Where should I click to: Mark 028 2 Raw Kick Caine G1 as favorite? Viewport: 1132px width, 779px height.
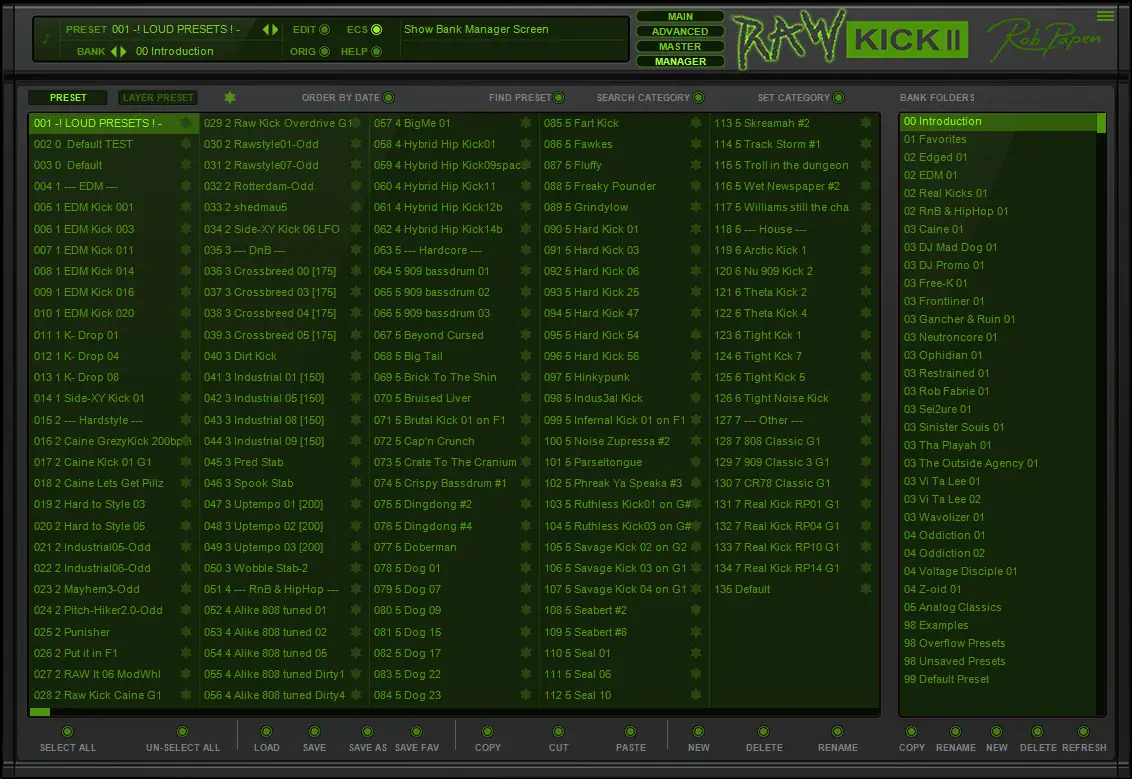click(x=186, y=695)
